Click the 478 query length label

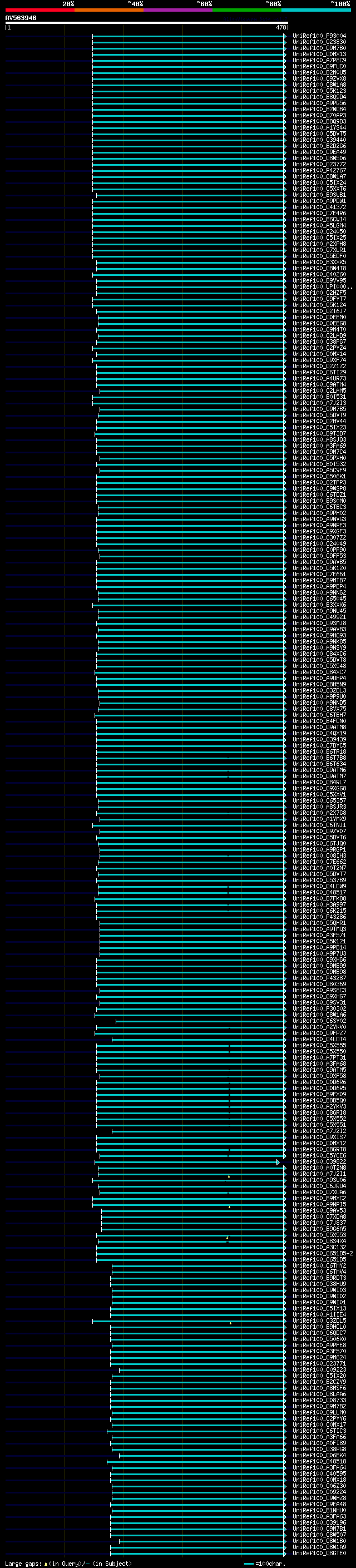coord(280,27)
